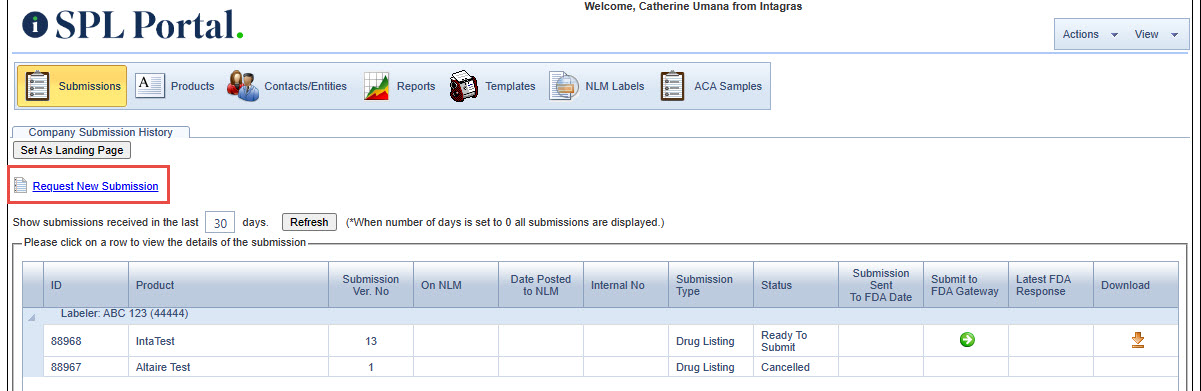Click Request New Submission link
The image size is (1201, 391).
tap(95, 186)
